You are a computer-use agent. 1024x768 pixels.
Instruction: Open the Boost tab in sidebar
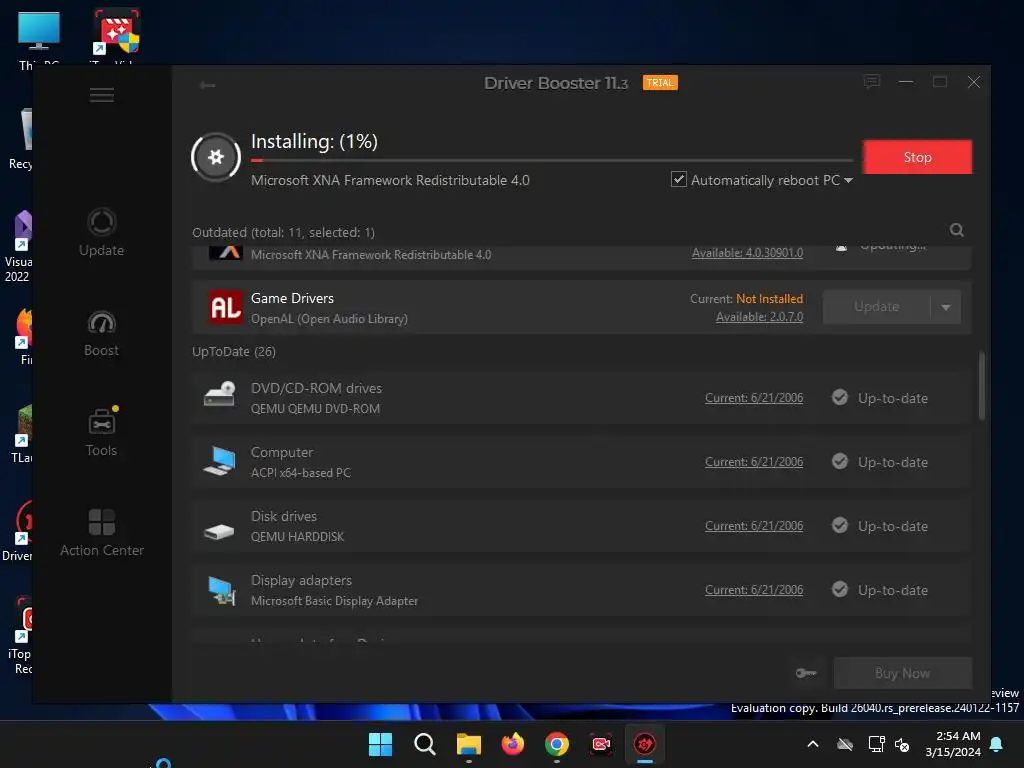pos(101,333)
